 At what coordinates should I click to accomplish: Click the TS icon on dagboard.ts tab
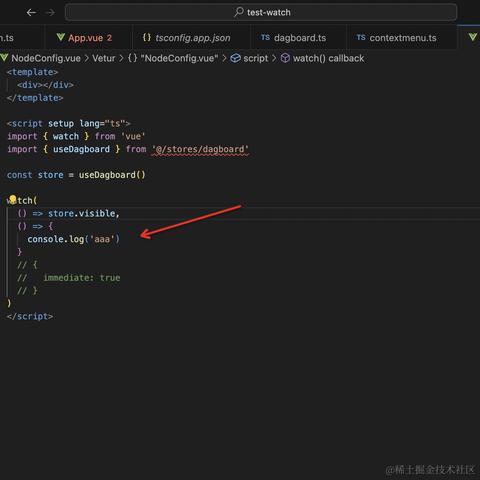(265, 37)
